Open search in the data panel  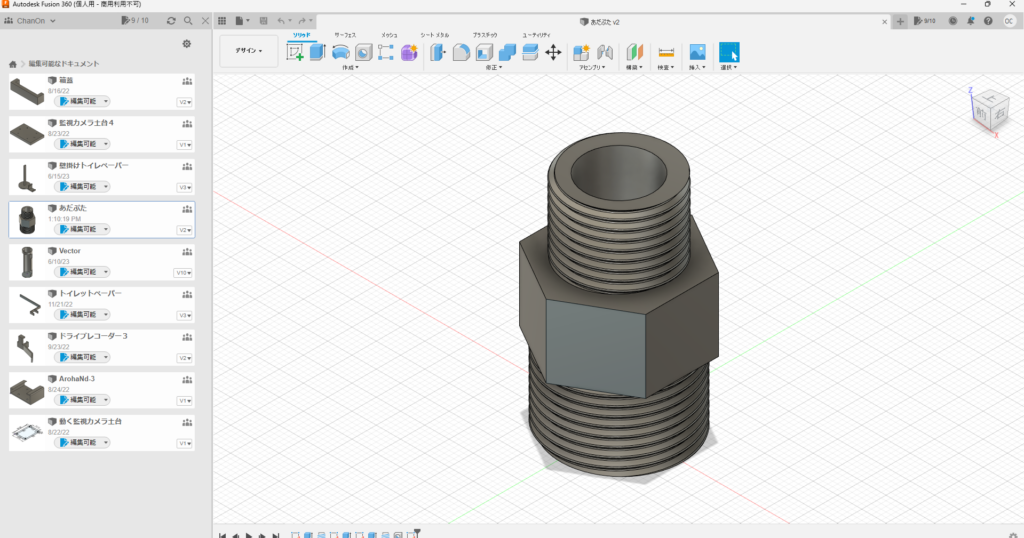(x=187, y=20)
